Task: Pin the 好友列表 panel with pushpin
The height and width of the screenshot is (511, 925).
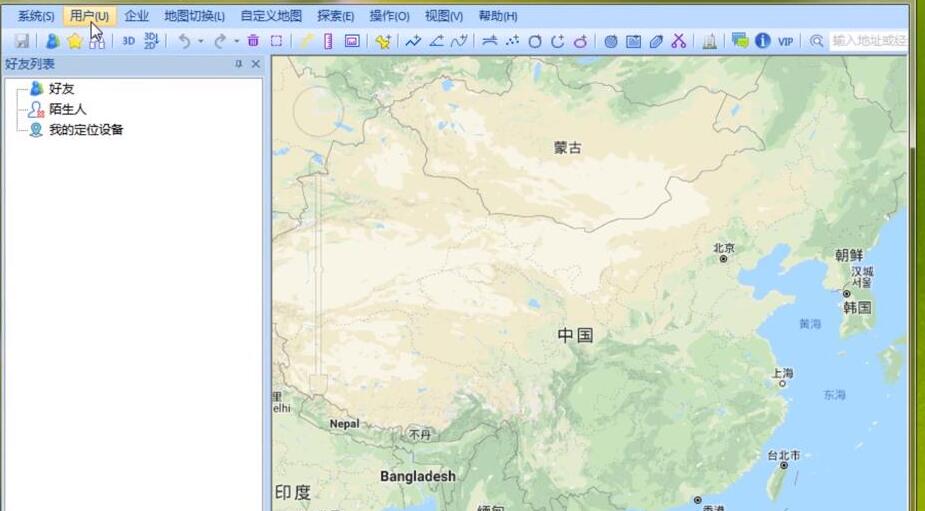Action: (x=238, y=64)
